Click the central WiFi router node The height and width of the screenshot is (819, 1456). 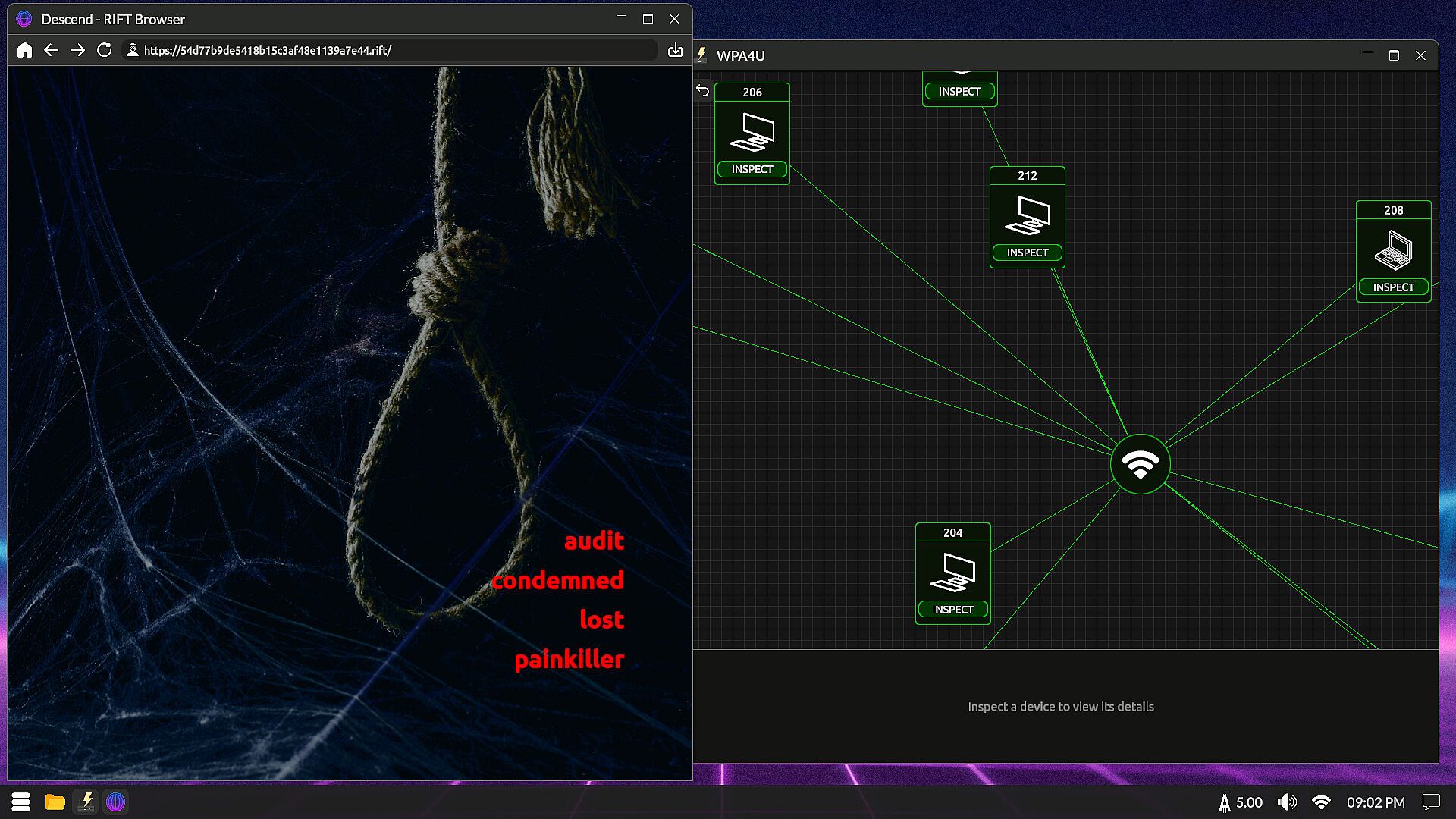click(x=1140, y=464)
